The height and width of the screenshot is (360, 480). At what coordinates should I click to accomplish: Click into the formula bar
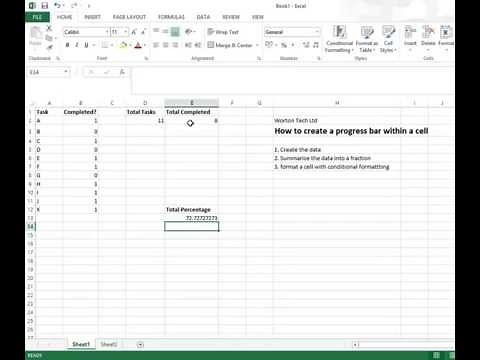(x=292, y=80)
